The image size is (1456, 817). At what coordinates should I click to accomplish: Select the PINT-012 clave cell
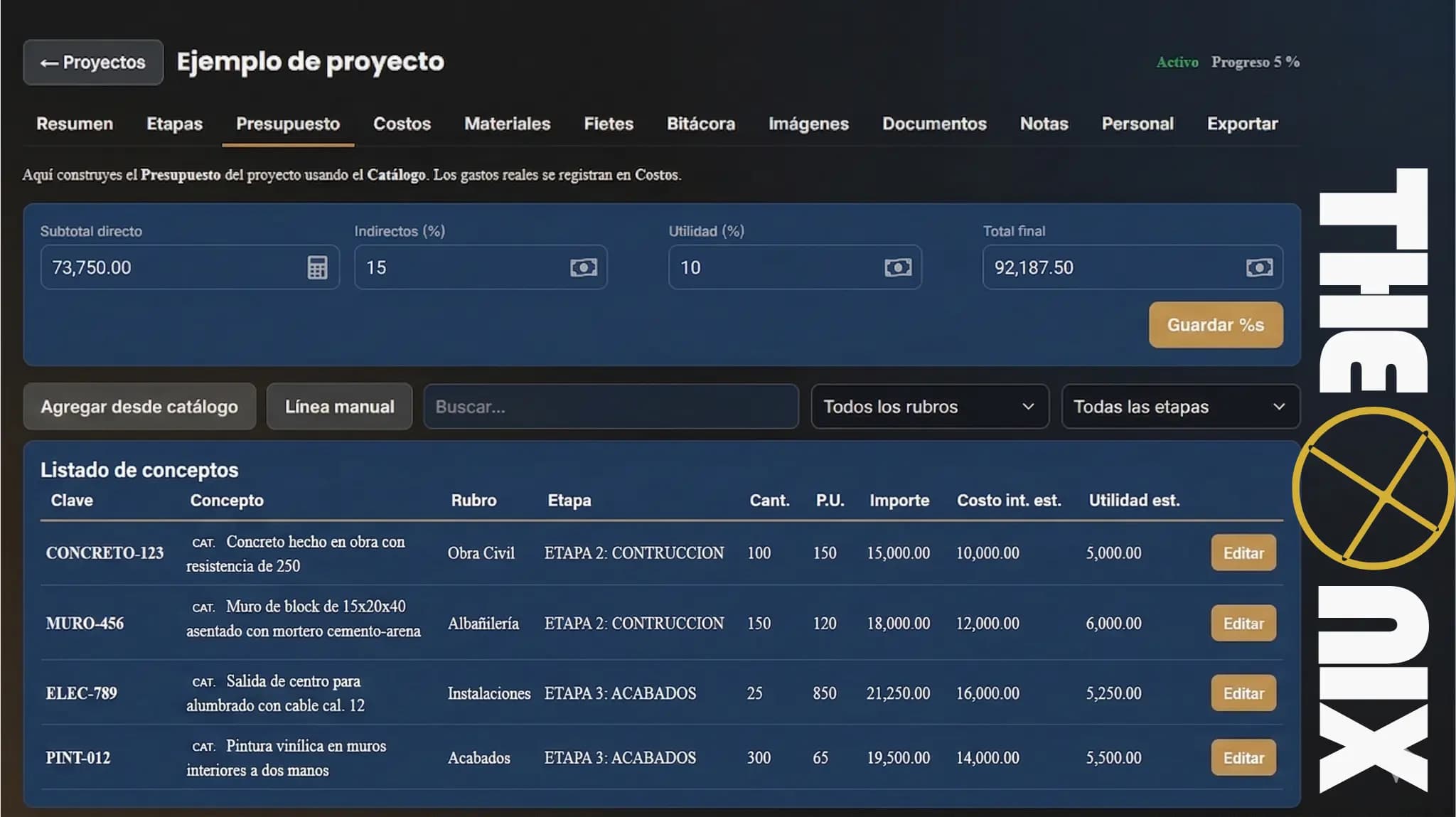[78, 758]
